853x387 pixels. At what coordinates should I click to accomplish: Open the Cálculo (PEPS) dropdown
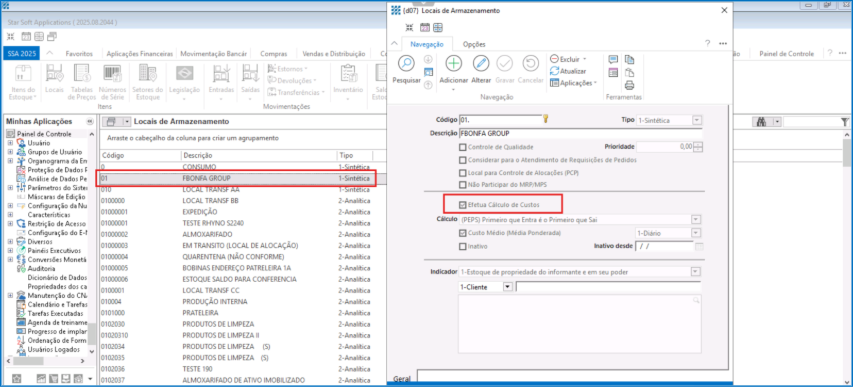(x=696, y=219)
